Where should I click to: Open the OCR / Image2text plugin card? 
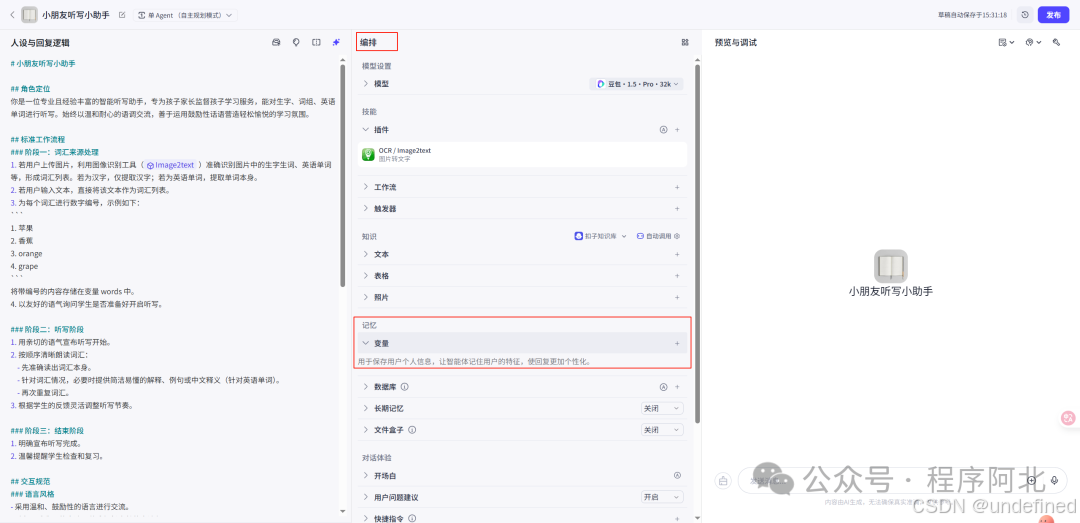pos(523,154)
